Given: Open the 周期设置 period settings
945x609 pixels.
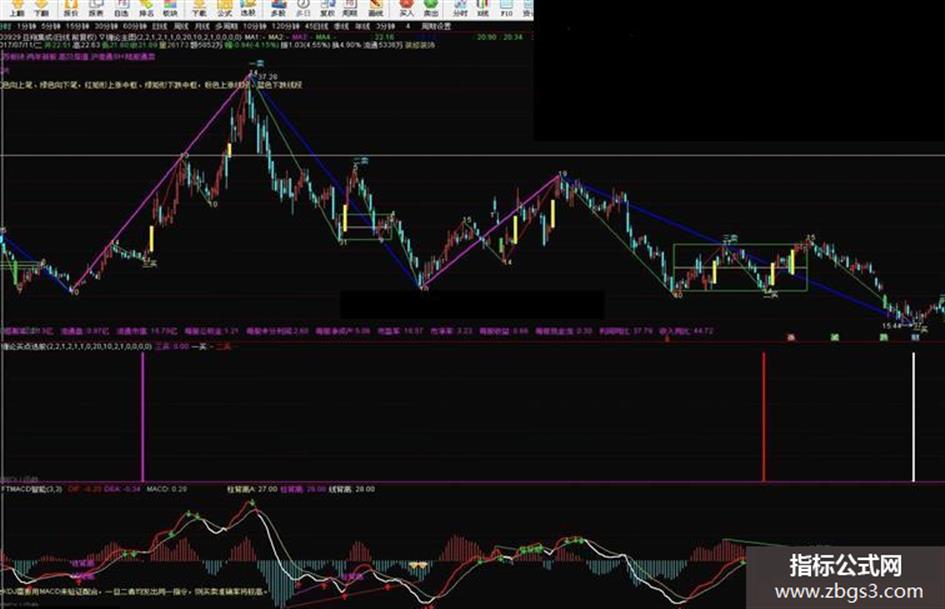Looking at the screenshot, I should (x=436, y=27).
